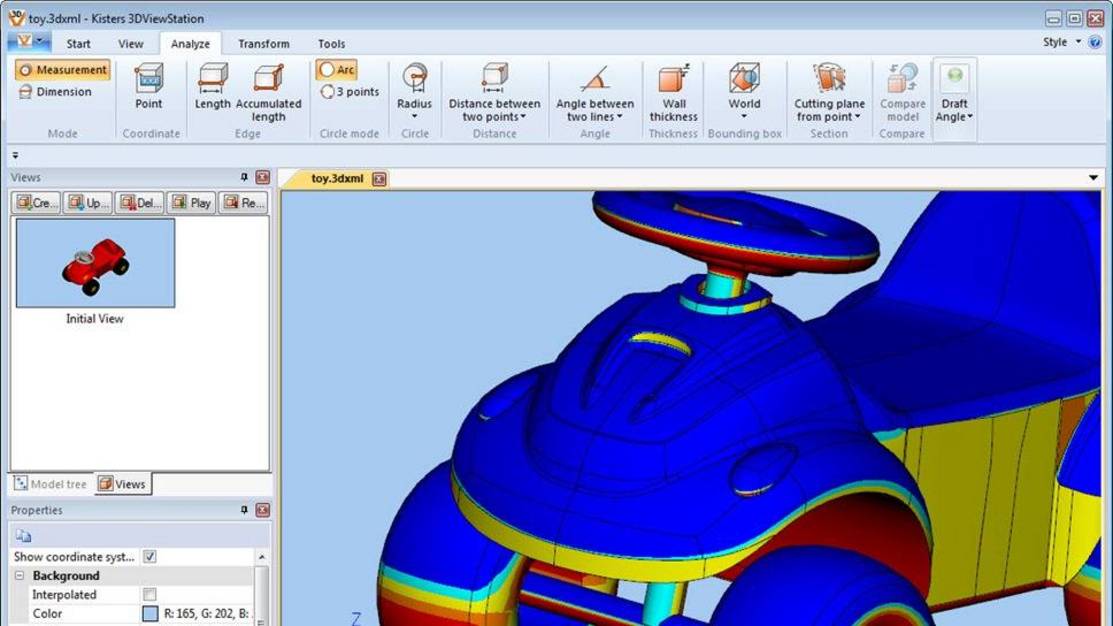
Task: Close the toy.3dxml document tab
Action: point(379,179)
